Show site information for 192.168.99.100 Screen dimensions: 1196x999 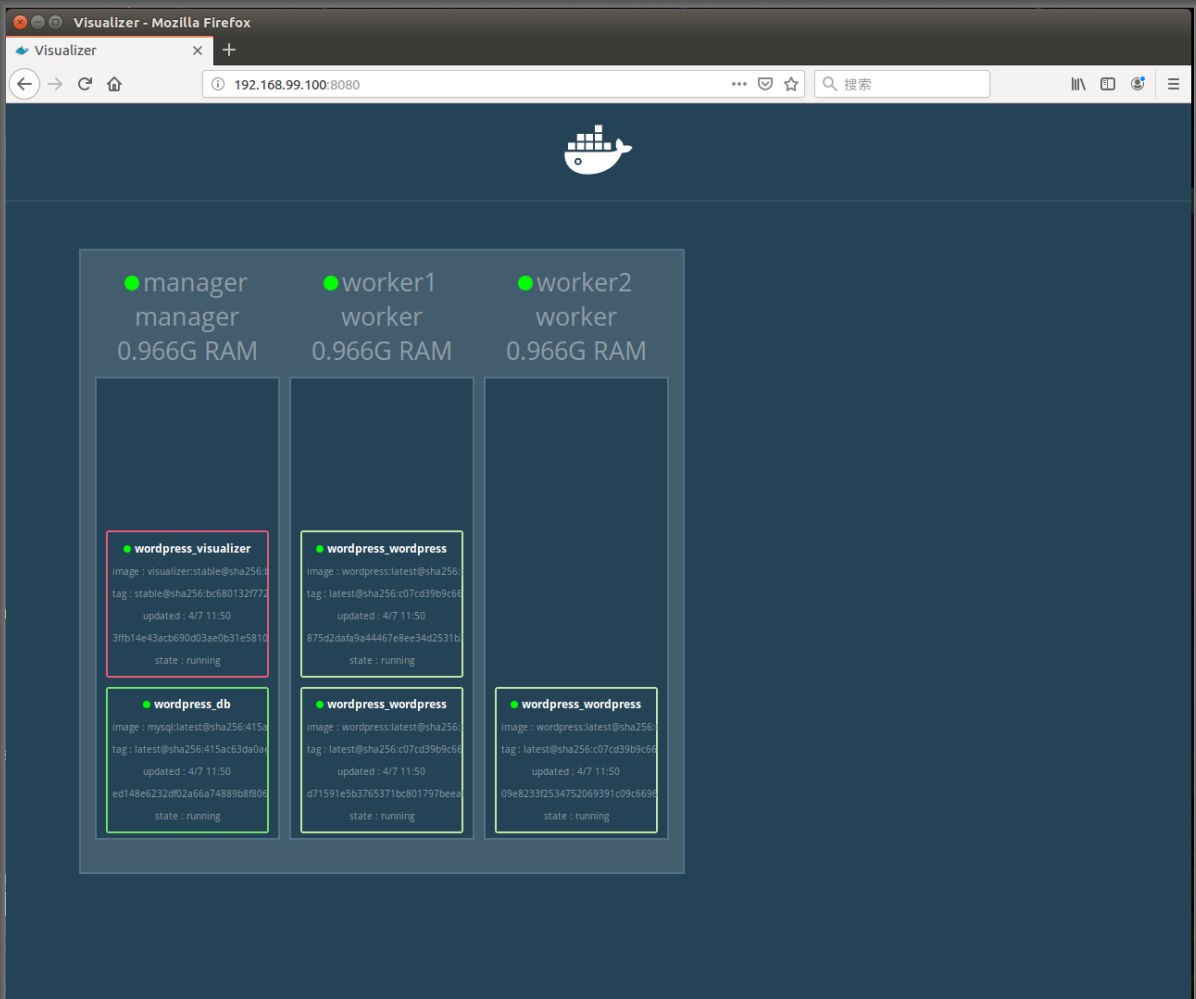[218, 84]
